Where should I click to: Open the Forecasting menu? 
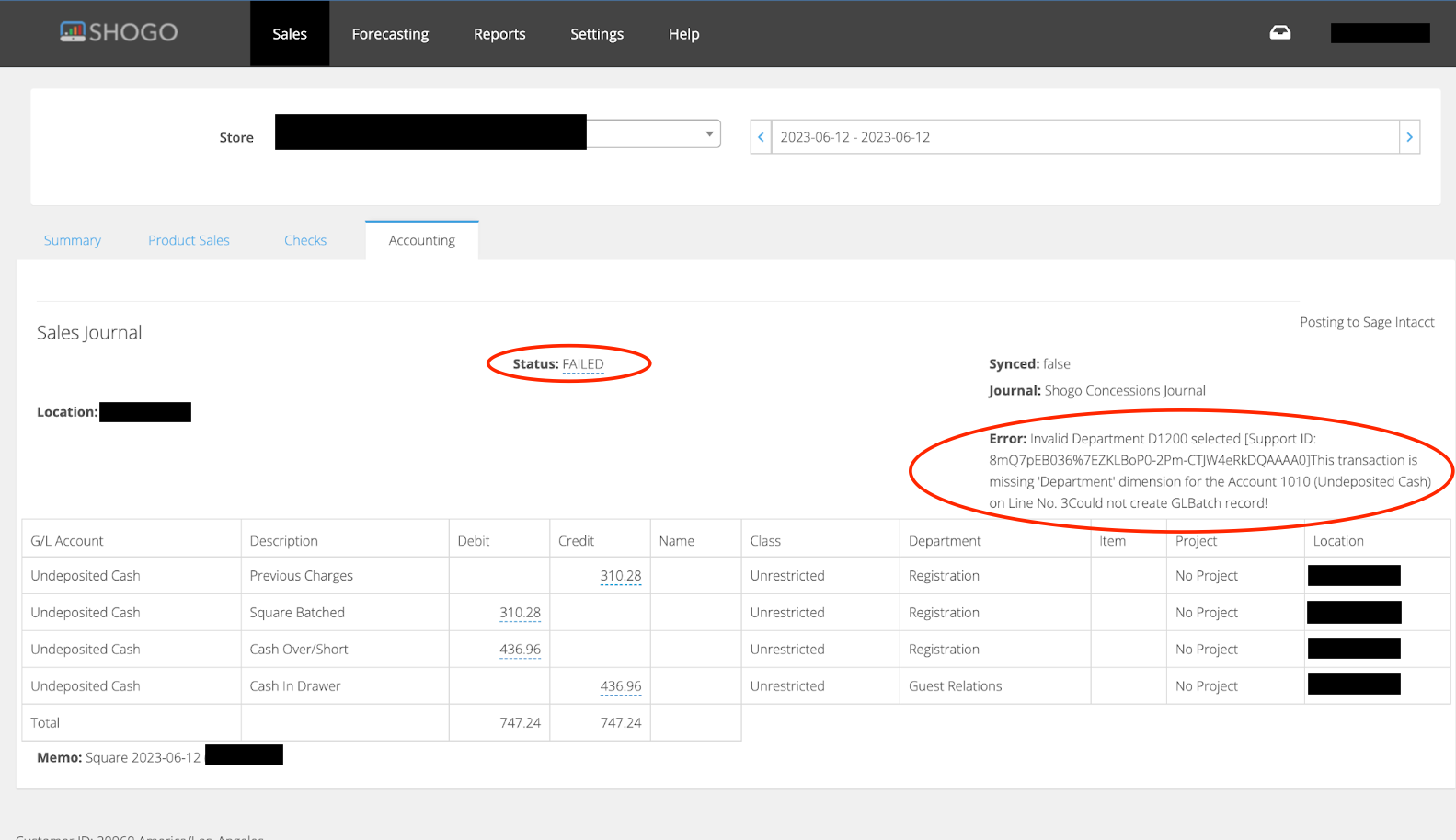pos(390,34)
